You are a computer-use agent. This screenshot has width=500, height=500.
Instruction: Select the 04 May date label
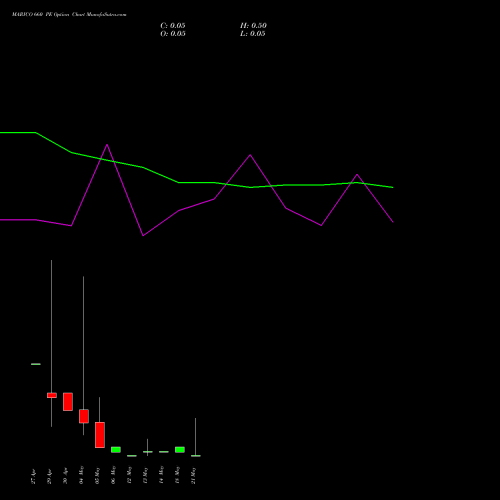tap(81, 475)
